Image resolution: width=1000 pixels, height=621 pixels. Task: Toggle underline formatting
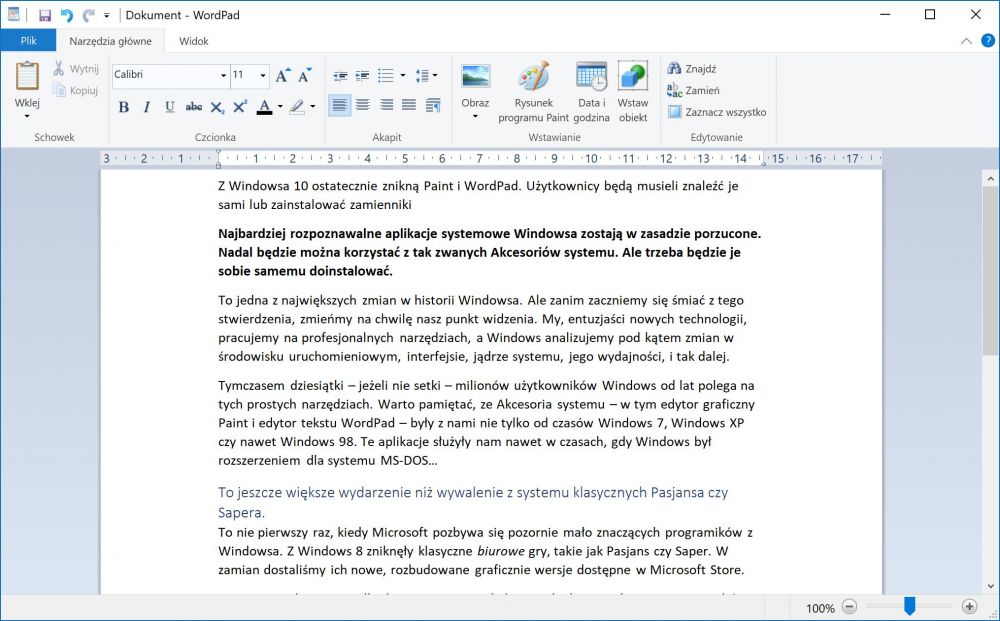coord(170,106)
